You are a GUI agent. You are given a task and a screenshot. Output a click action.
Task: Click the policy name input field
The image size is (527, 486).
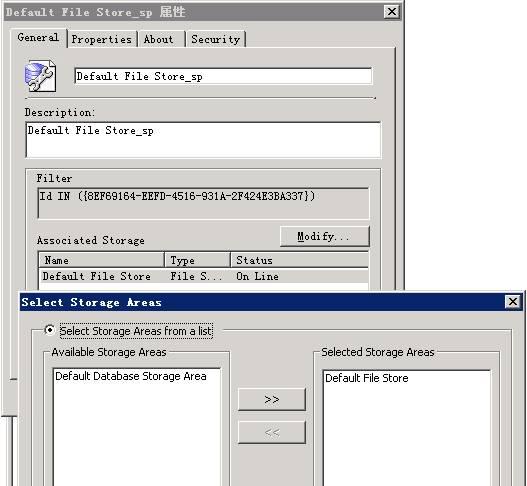click(223, 76)
